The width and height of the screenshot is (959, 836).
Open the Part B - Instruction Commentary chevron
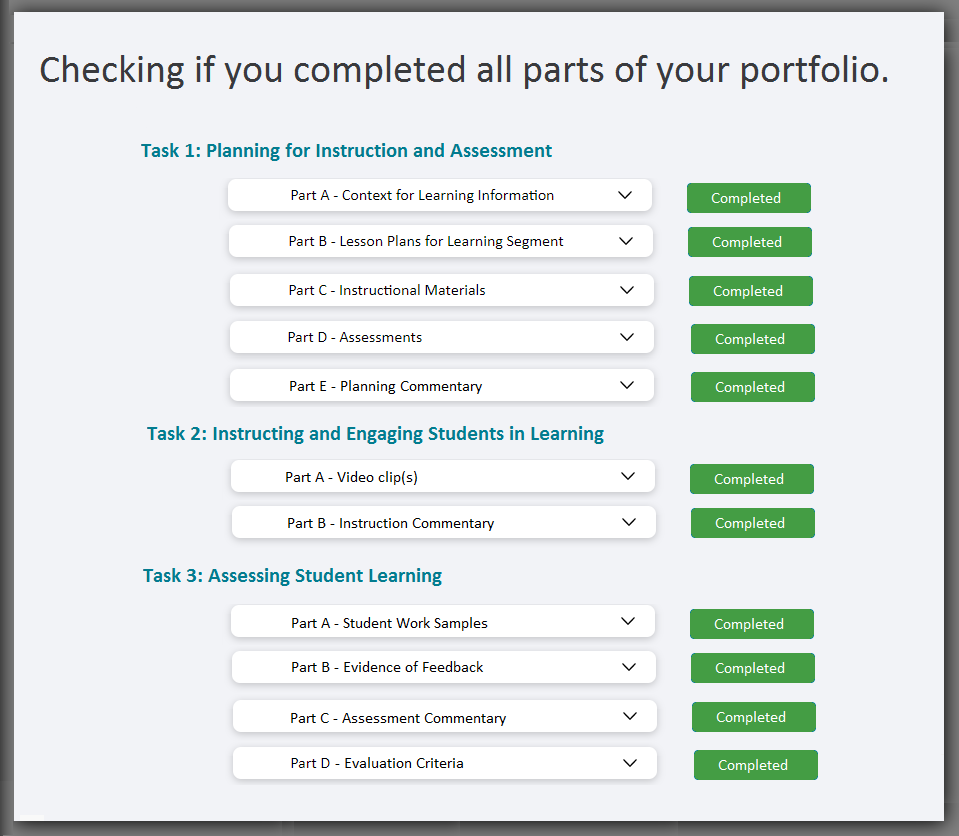(629, 522)
